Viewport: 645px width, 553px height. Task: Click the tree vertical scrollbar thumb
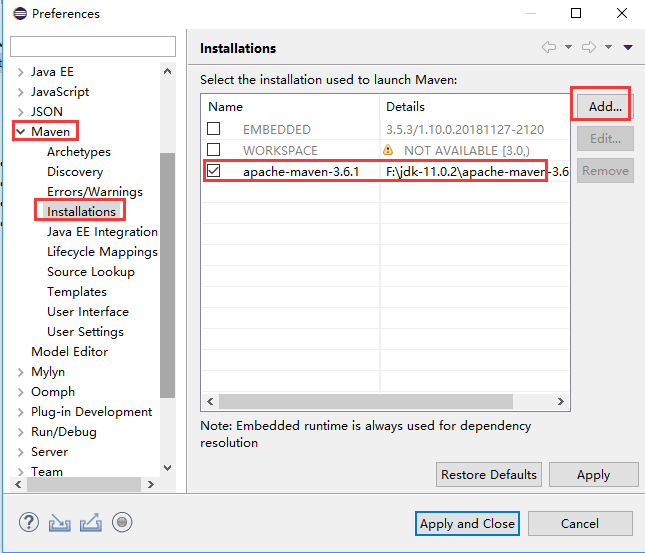(167, 275)
